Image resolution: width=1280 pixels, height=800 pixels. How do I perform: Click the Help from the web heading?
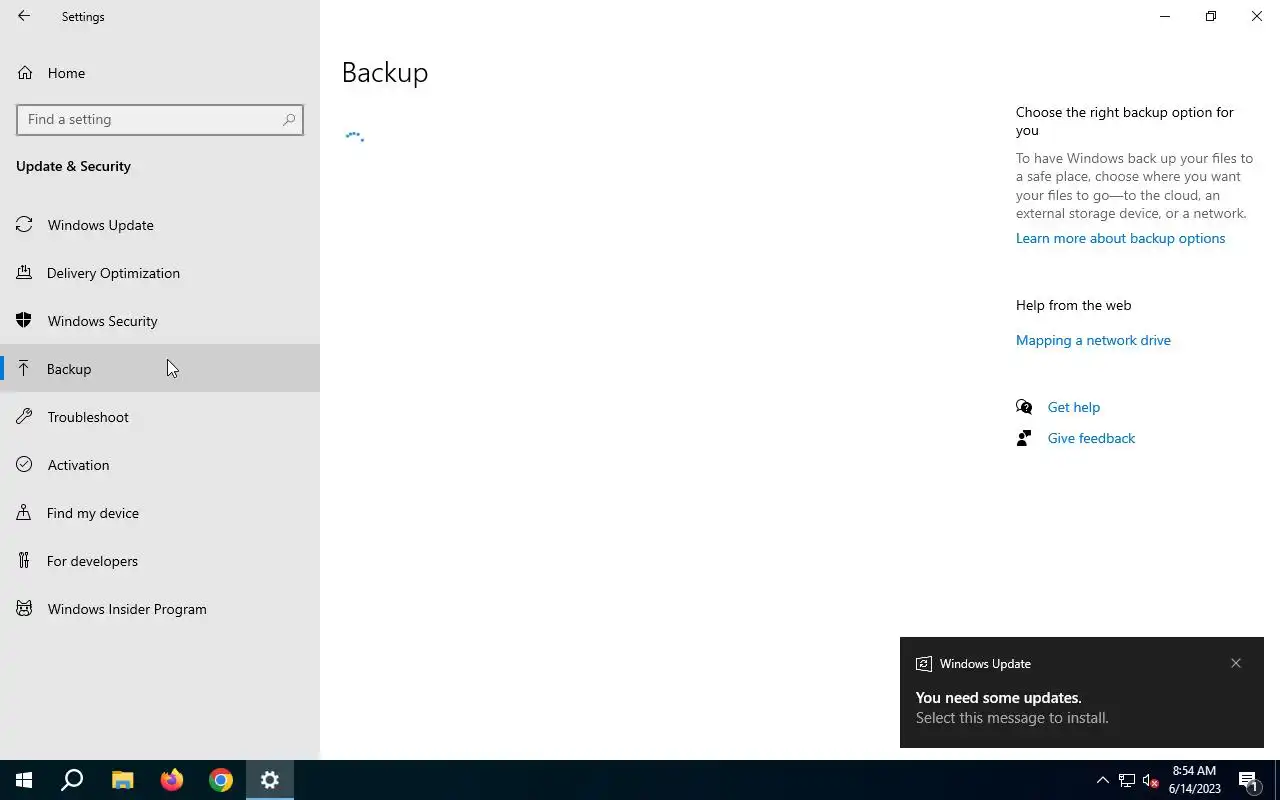[x=1073, y=305]
